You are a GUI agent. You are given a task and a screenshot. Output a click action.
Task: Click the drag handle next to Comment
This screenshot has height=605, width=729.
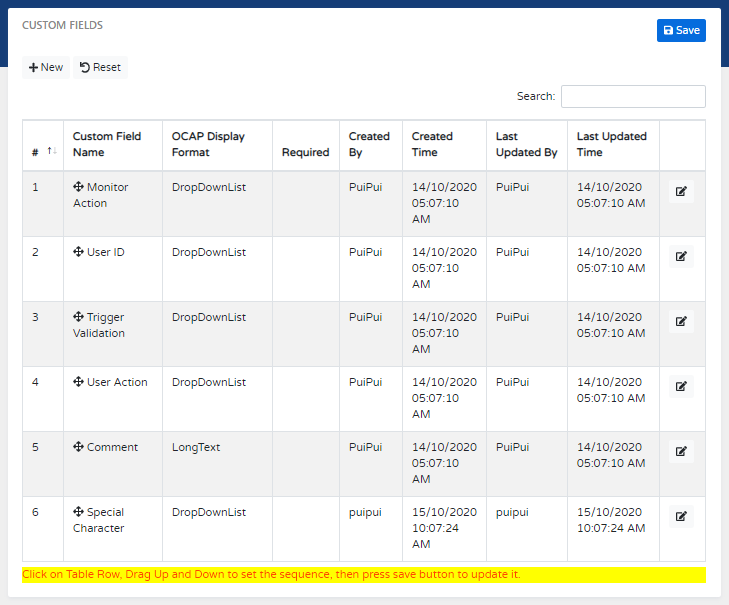point(79,447)
